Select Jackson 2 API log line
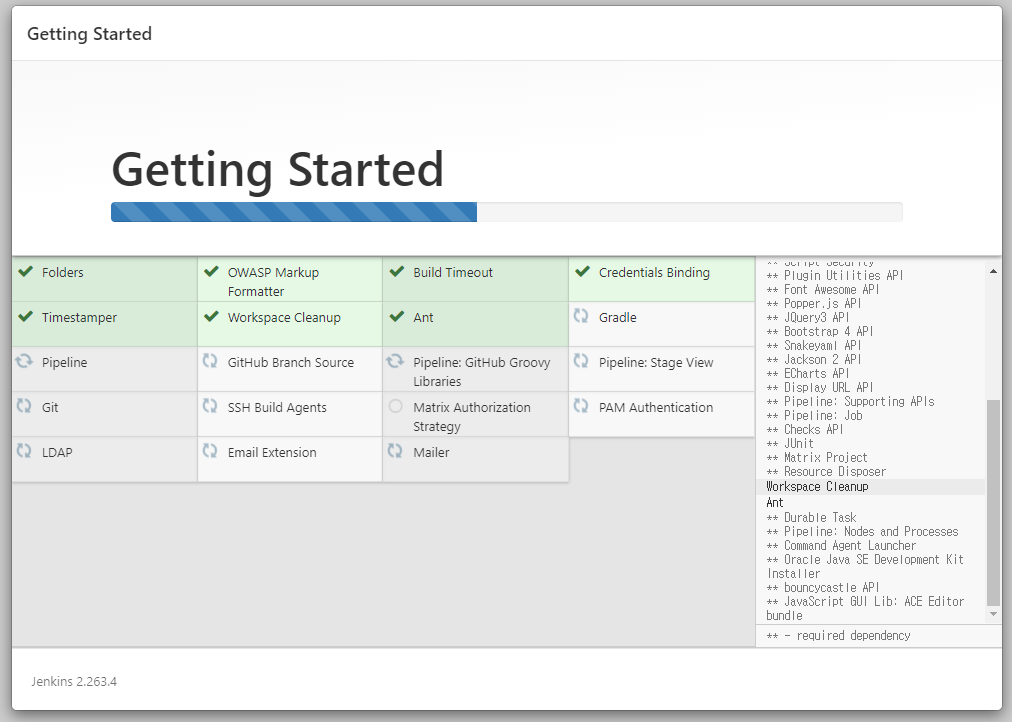The height and width of the screenshot is (722, 1012). click(x=814, y=359)
